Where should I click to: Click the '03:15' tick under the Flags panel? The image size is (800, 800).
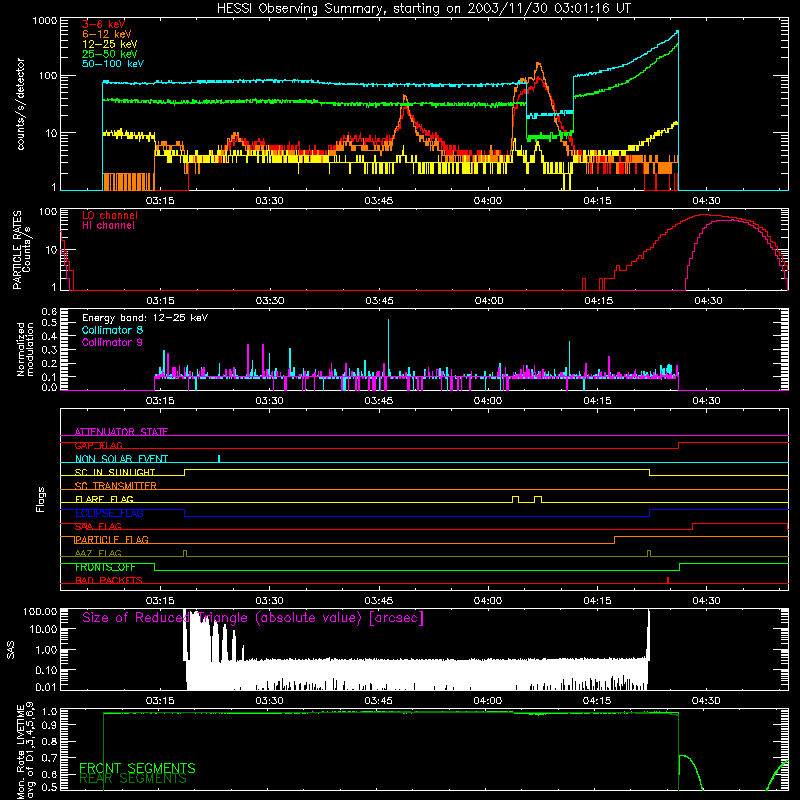point(160,601)
